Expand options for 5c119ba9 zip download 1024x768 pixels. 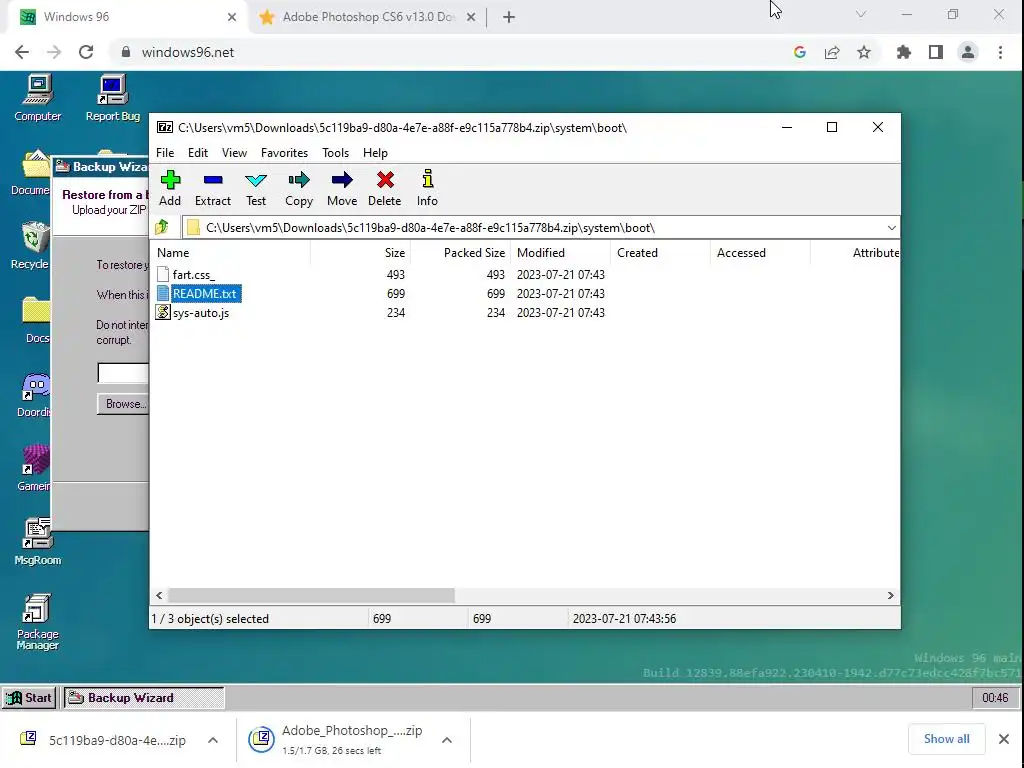pos(213,740)
